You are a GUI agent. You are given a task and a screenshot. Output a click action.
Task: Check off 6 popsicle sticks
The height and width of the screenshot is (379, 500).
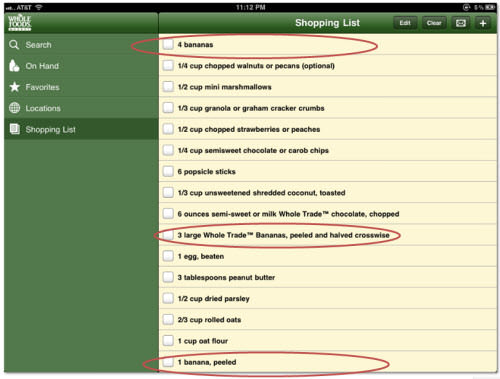(168, 171)
